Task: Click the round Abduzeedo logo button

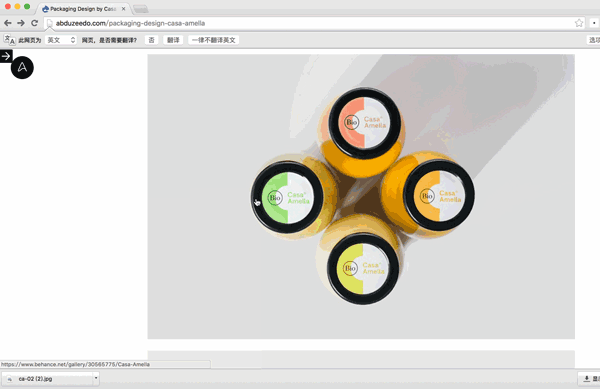Action: click(x=22, y=68)
